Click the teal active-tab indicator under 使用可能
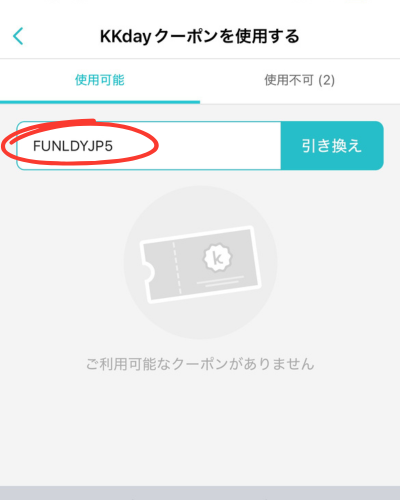This screenshot has width=400, height=500. (x=100, y=102)
